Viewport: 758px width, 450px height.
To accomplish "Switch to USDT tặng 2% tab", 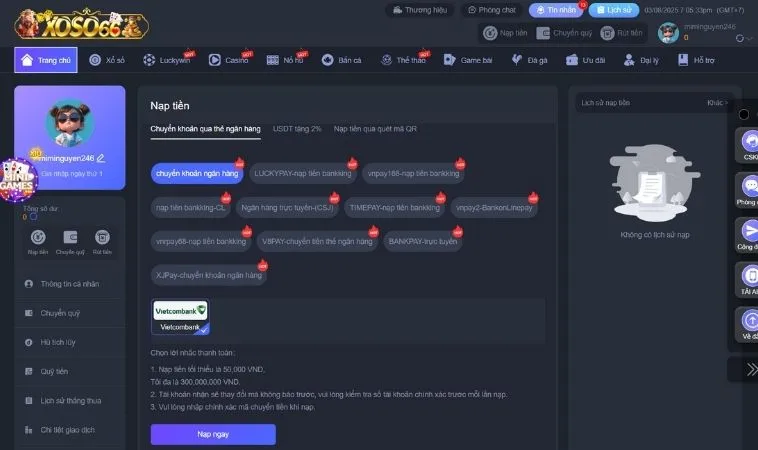I will 297,129.
